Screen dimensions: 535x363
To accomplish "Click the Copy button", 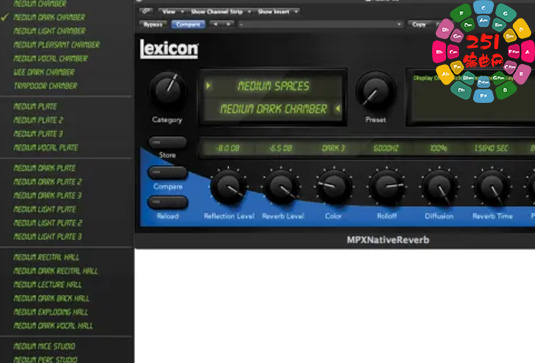I will 419,24.
